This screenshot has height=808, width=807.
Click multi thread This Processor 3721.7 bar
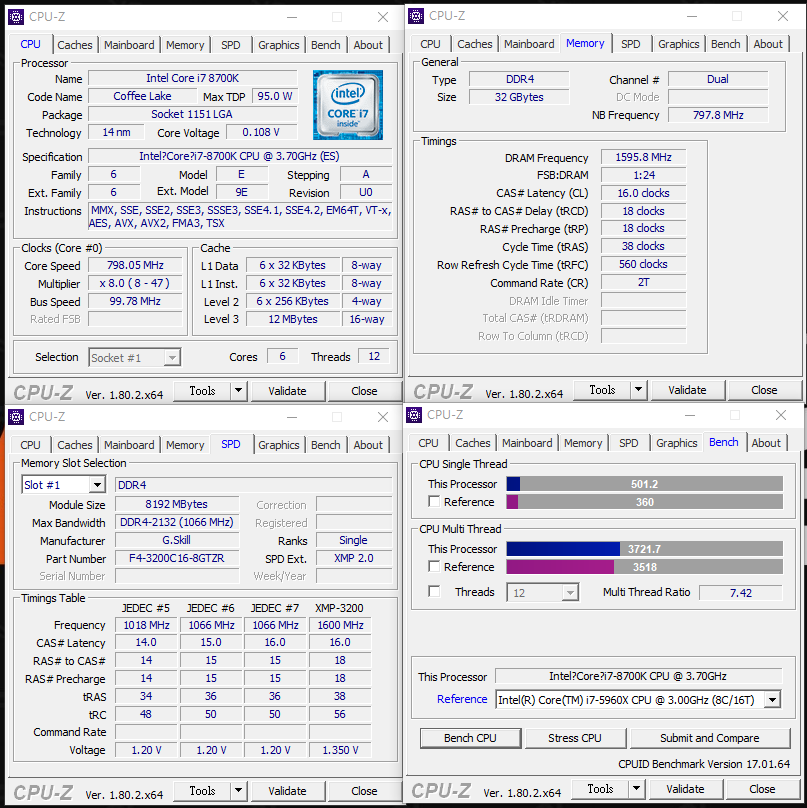coord(644,549)
